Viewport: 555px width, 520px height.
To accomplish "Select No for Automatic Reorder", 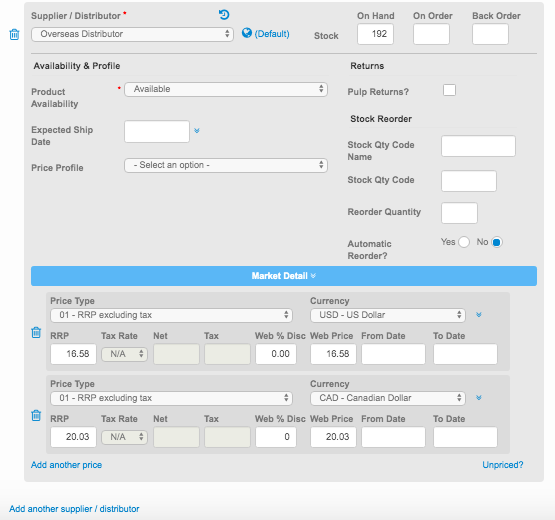I will pyautogui.click(x=496, y=242).
